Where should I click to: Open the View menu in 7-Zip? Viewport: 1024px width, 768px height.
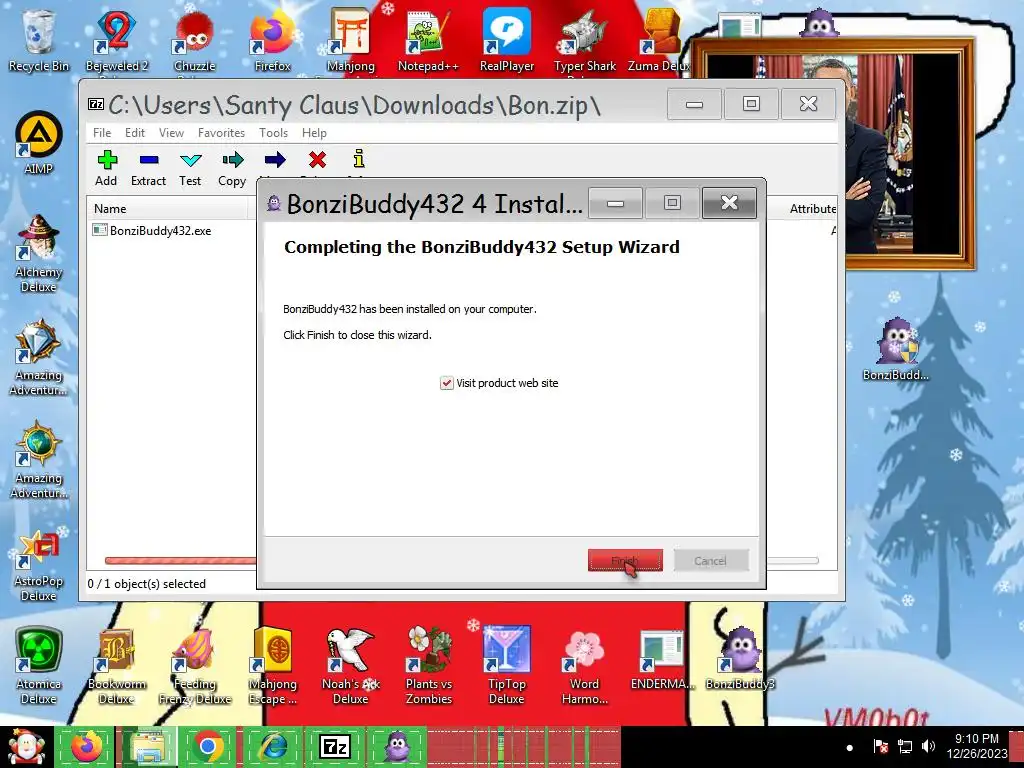pos(171,133)
